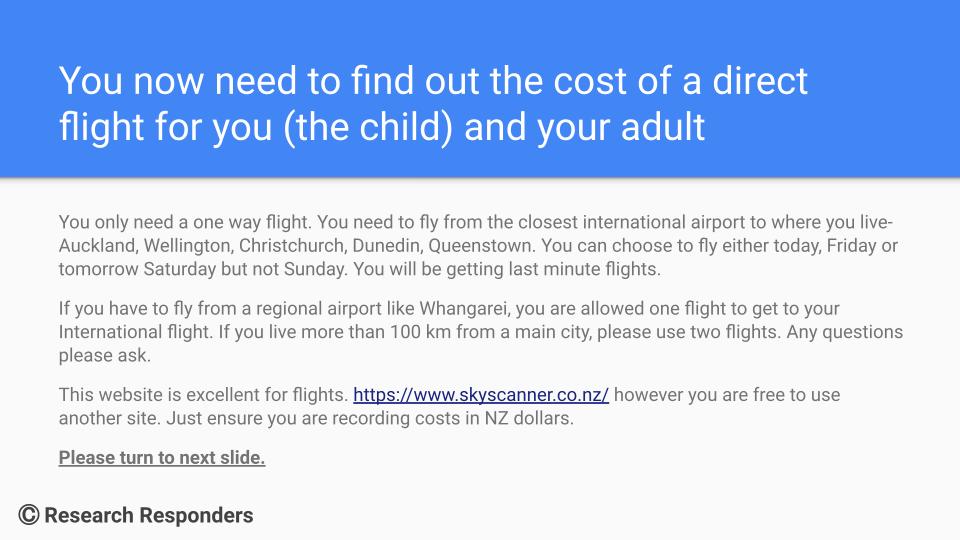Viewport: 960px width, 540px height.
Task: Open the skyscanner.co.nz link
Action: 481,395
